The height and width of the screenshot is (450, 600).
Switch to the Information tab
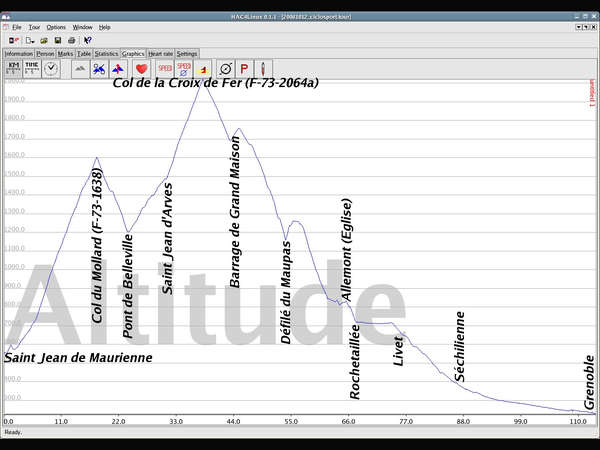[x=19, y=54]
